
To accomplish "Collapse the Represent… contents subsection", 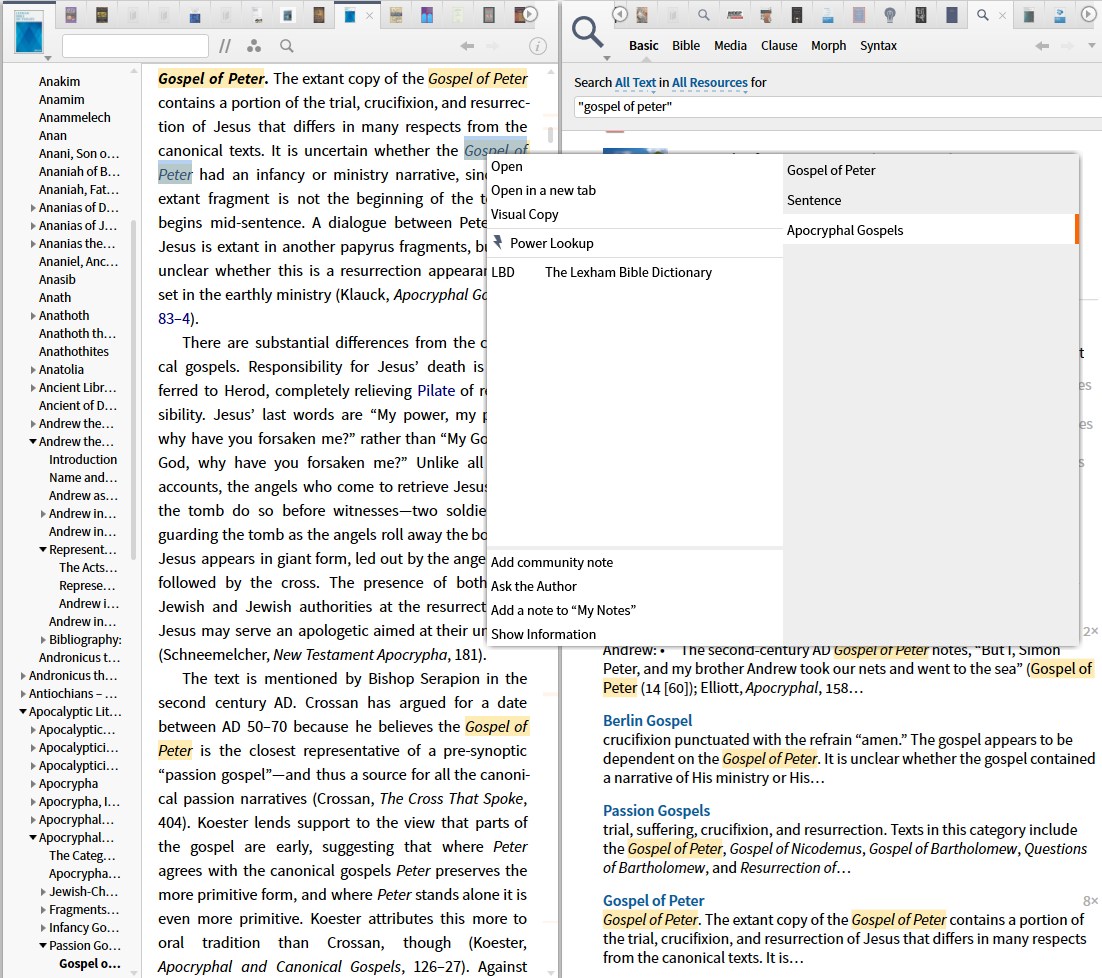I will tap(43, 550).
